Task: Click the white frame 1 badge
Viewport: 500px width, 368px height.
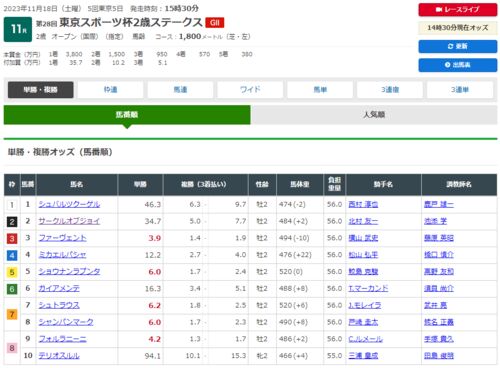Action: pyautogui.click(x=12, y=204)
